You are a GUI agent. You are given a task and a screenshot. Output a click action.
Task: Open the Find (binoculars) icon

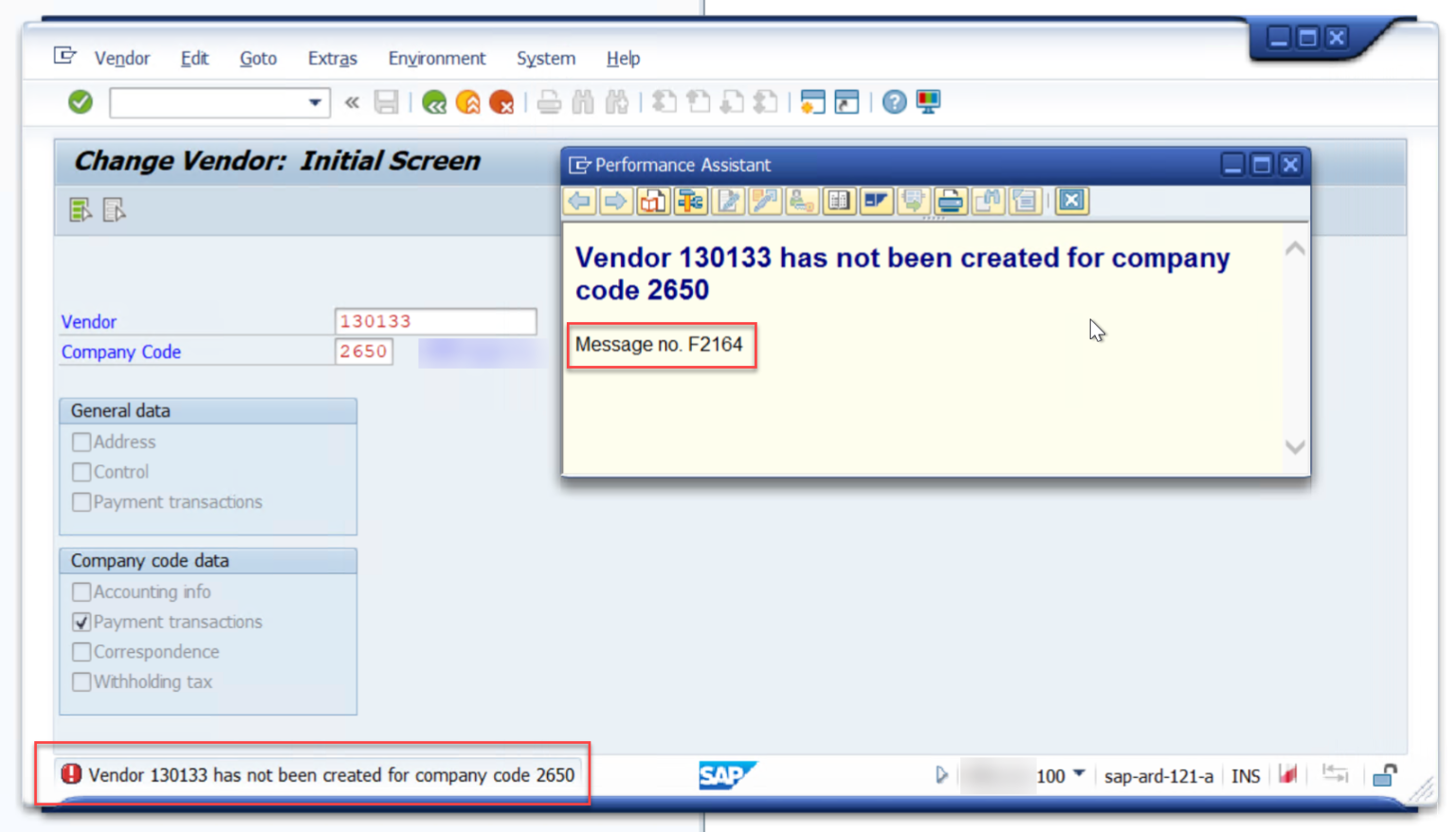click(583, 102)
